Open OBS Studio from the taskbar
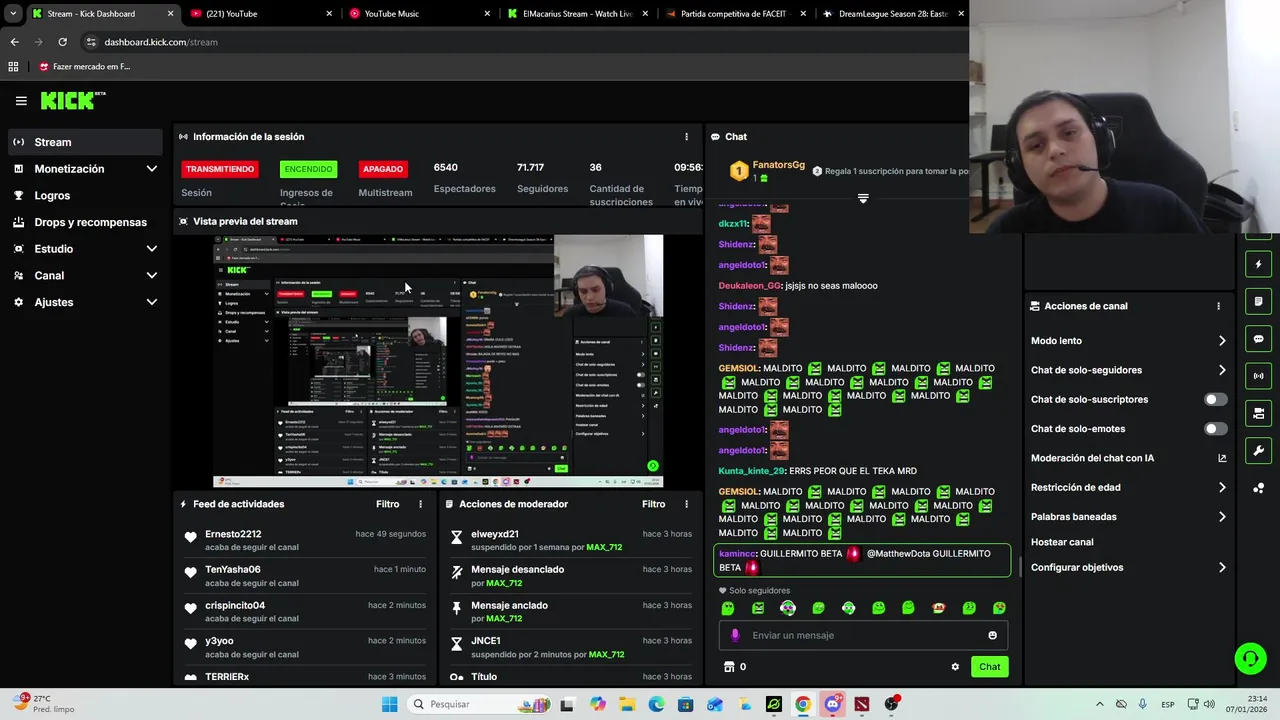1280x720 pixels. [x=891, y=704]
